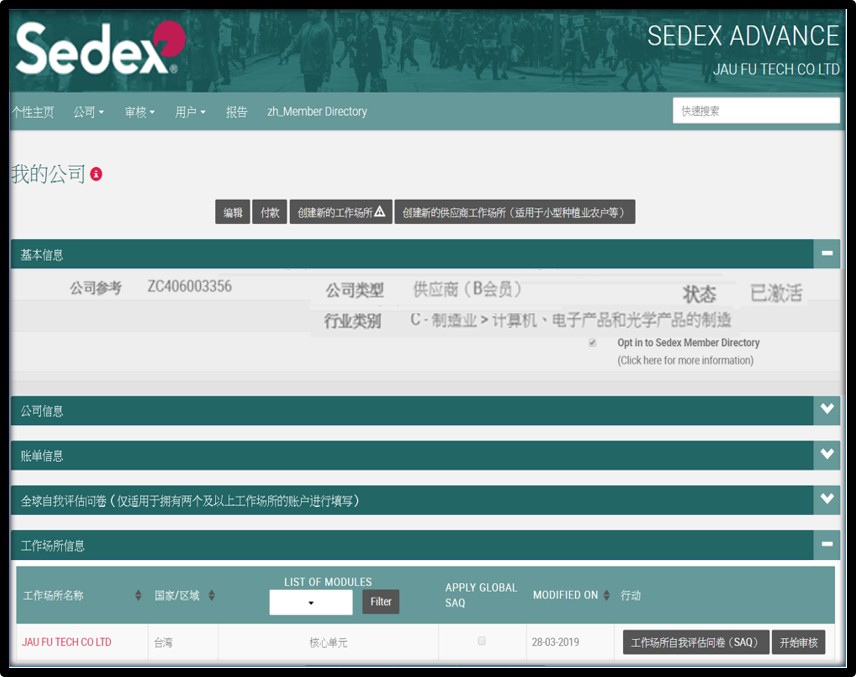Open the List of Modules dropdown
Viewport: 856px width, 677px height.
pos(311,603)
